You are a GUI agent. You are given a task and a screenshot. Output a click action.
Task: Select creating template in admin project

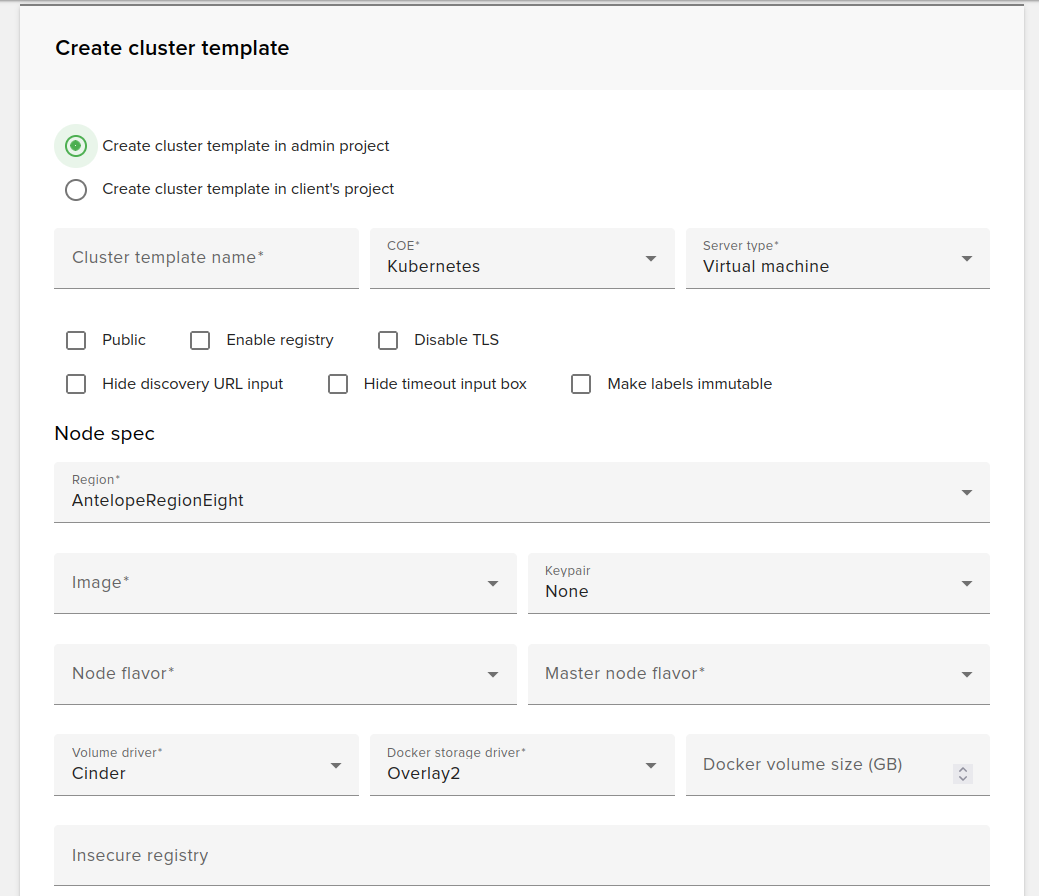[76, 146]
